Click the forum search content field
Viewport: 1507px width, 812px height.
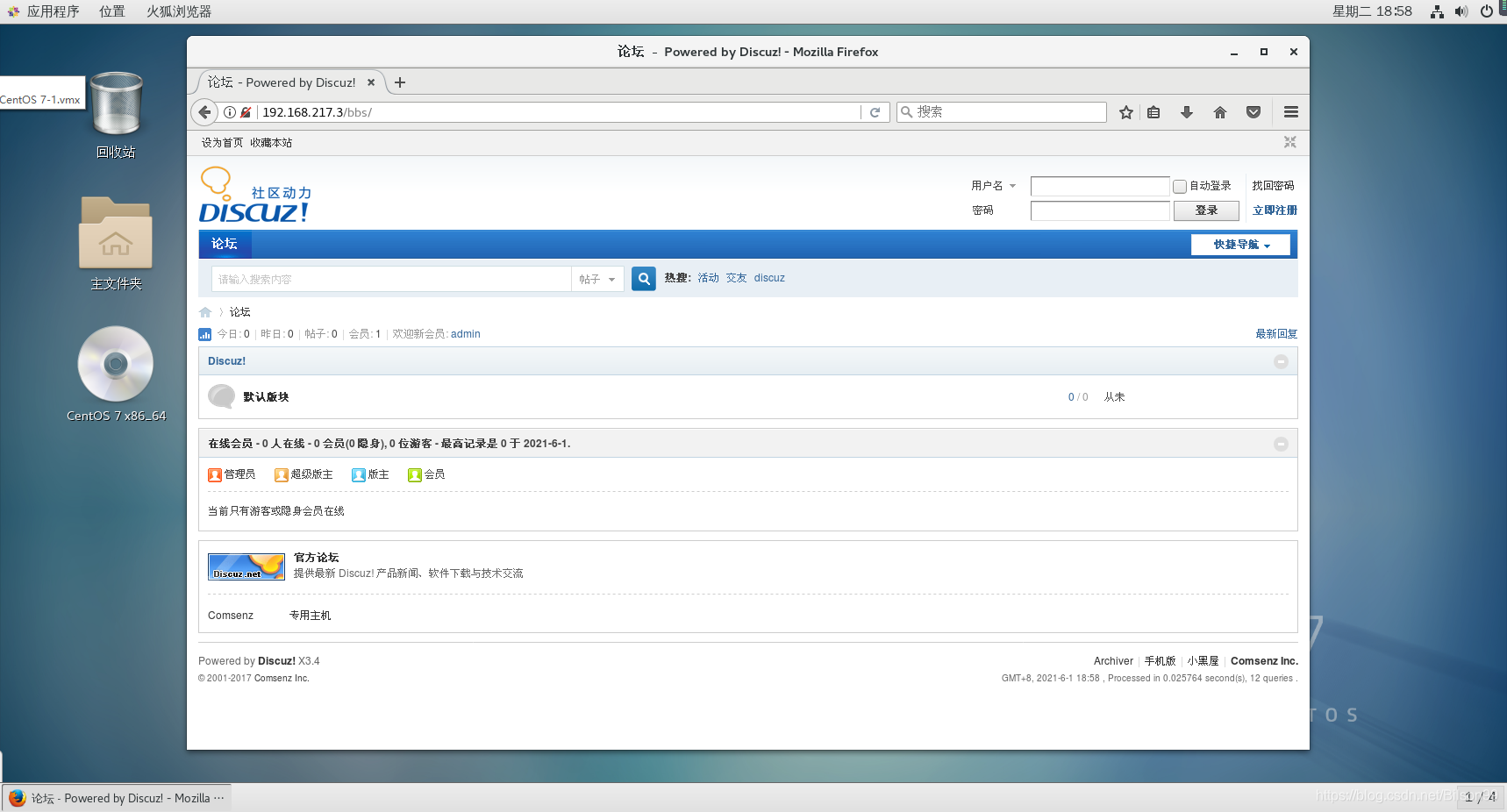click(391, 279)
